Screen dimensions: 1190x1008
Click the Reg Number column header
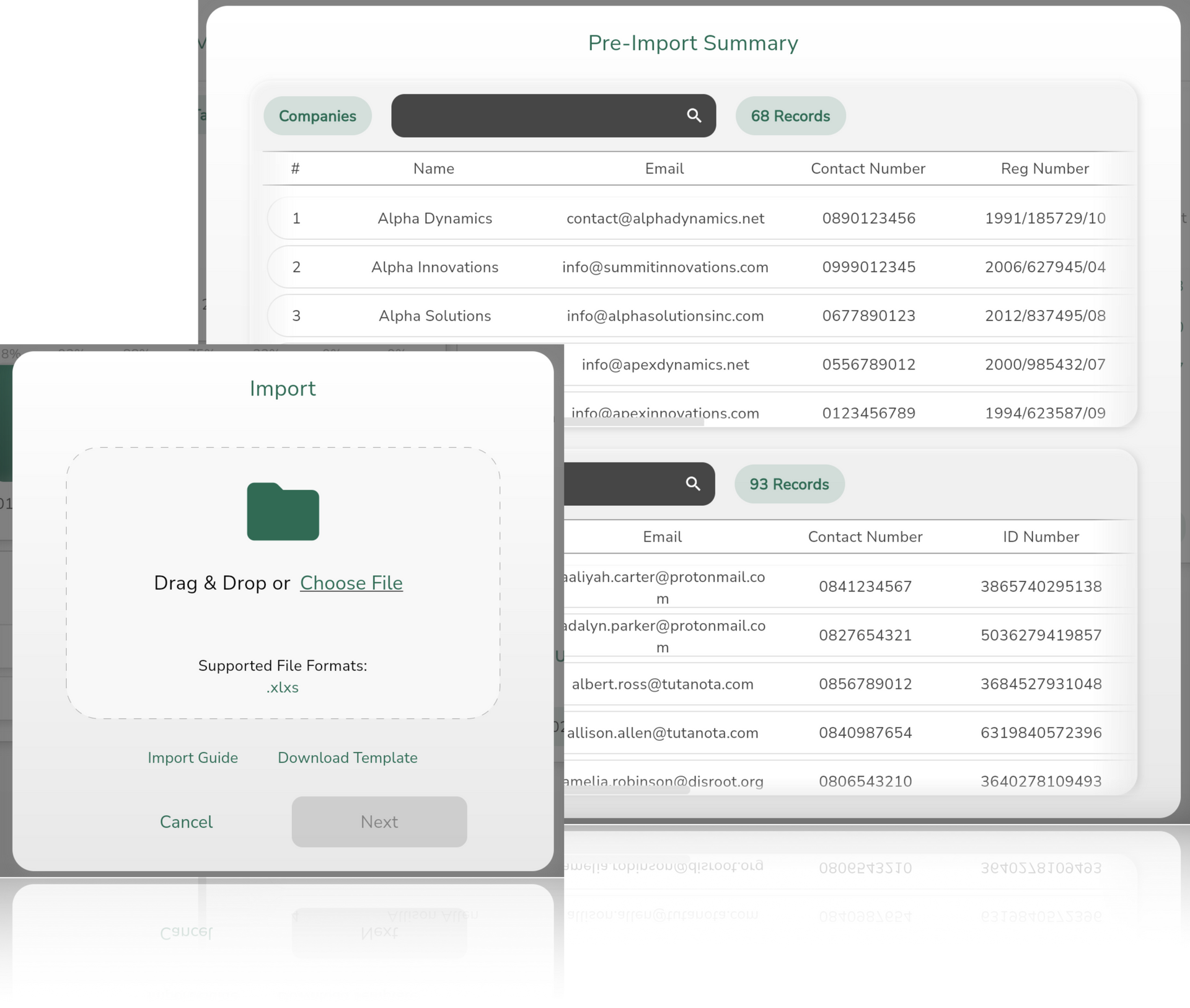(1044, 169)
